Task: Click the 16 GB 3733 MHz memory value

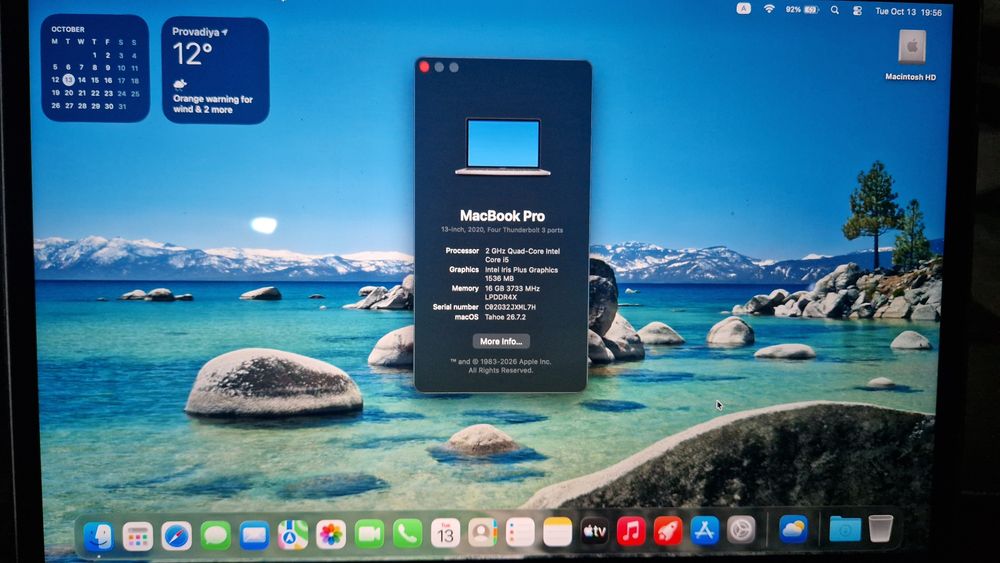Action: 512,293
